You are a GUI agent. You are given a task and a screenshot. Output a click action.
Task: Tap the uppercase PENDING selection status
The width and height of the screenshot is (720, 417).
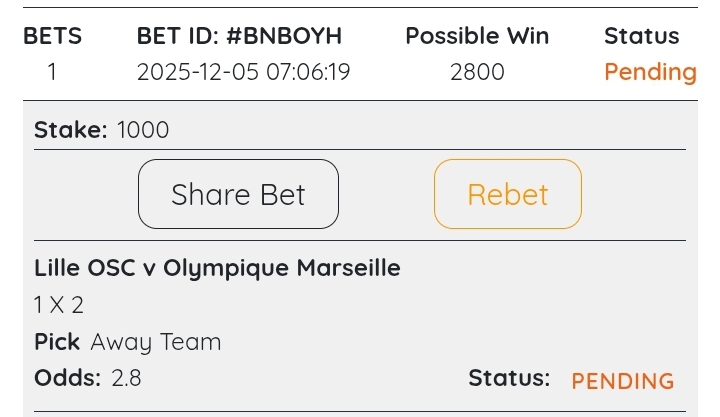pos(622,381)
